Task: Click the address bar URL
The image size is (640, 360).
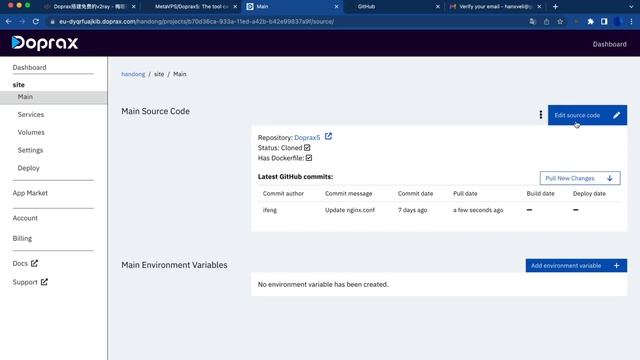Action: tap(196, 21)
